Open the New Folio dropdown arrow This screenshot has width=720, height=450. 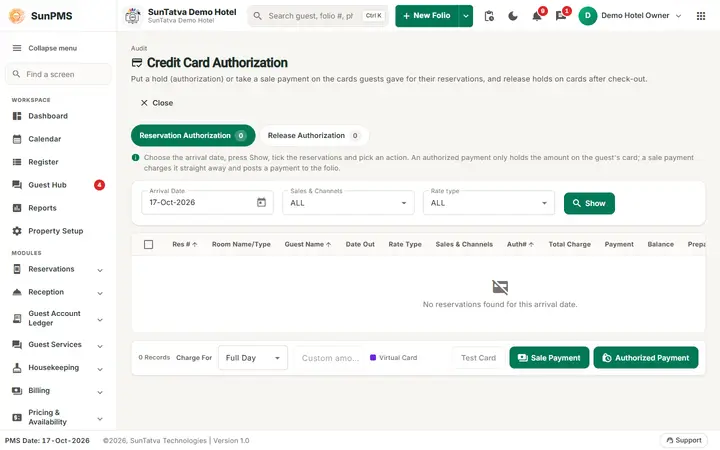point(466,16)
